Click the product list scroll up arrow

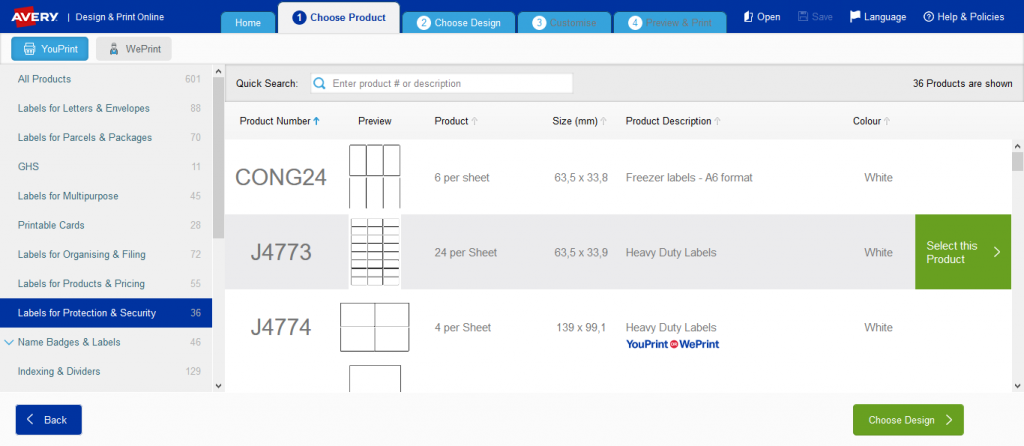click(x=1017, y=145)
